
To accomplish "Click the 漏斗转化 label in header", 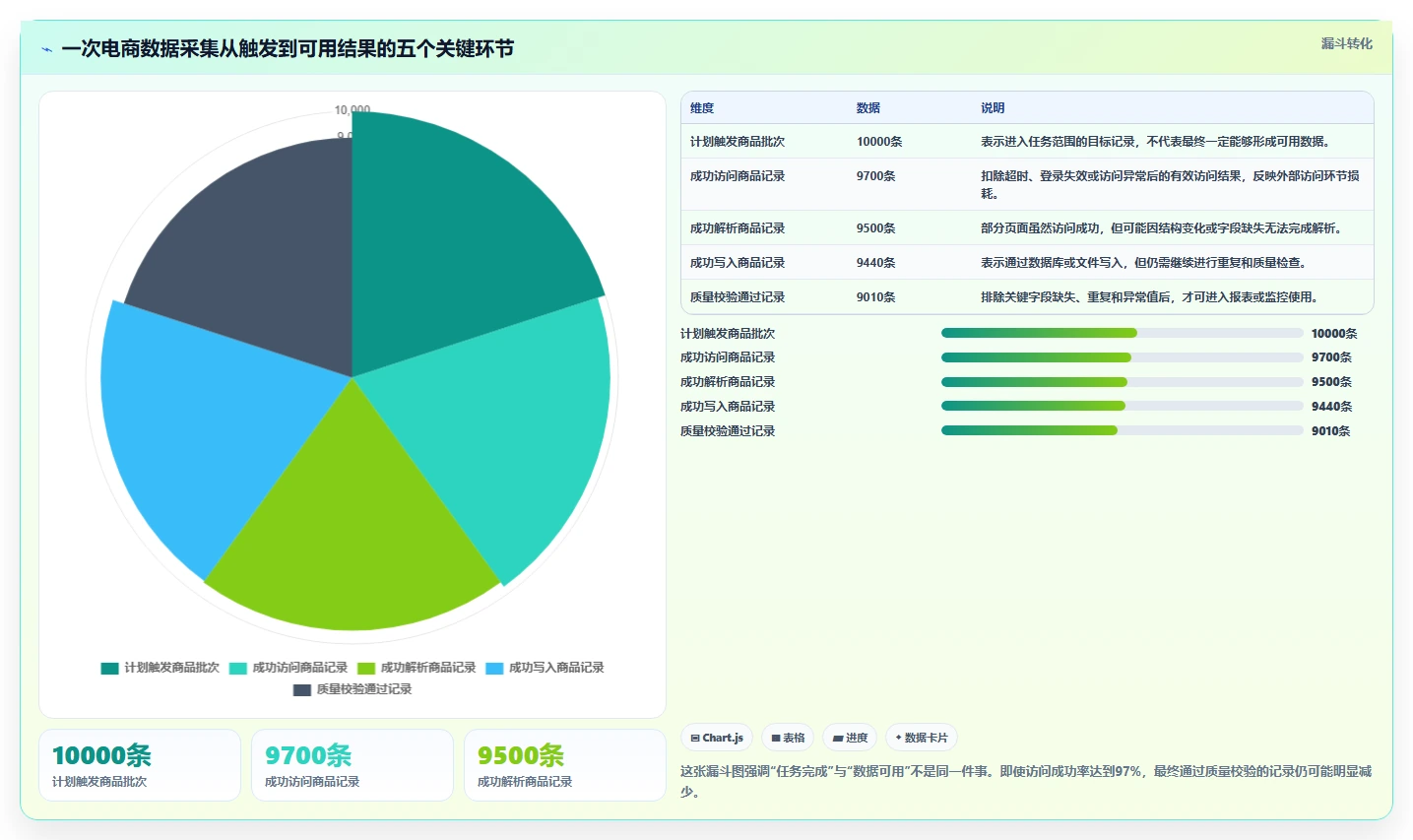I will (x=1346, y=43).
